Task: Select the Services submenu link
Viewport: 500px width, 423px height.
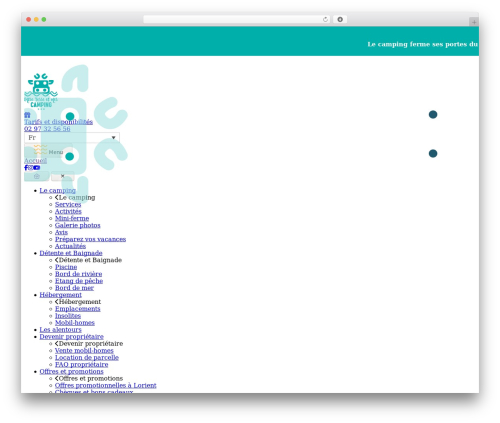Action: tap(68, 204)
